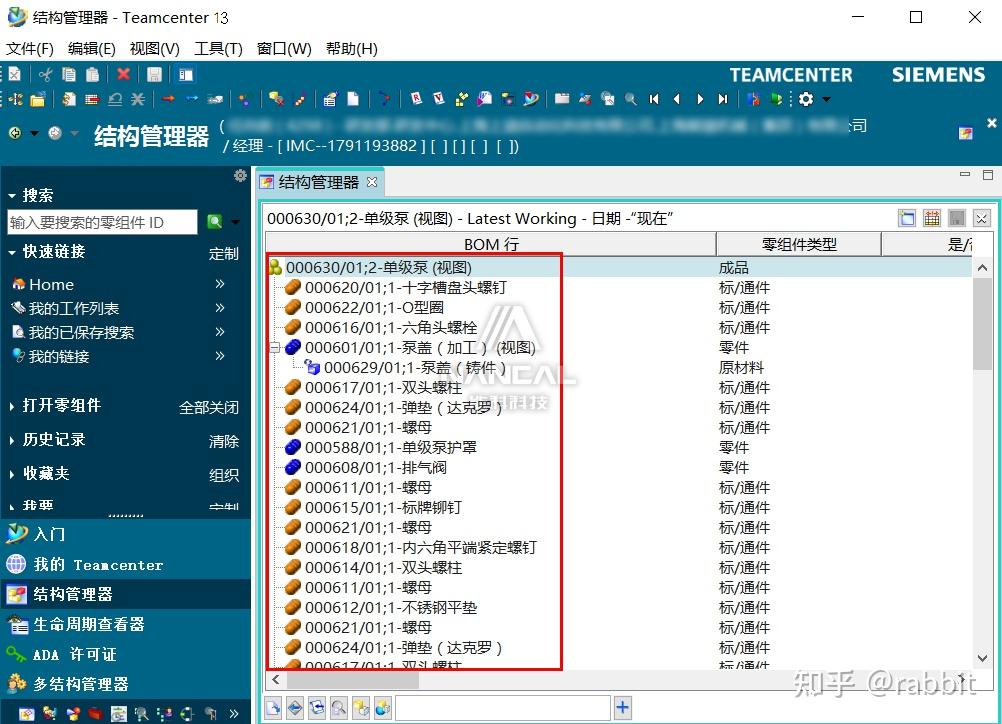The width and height of the screenshot is (1002, 724).
Task: Click 清除 beside 历史记录
Action: coord(224,441)
